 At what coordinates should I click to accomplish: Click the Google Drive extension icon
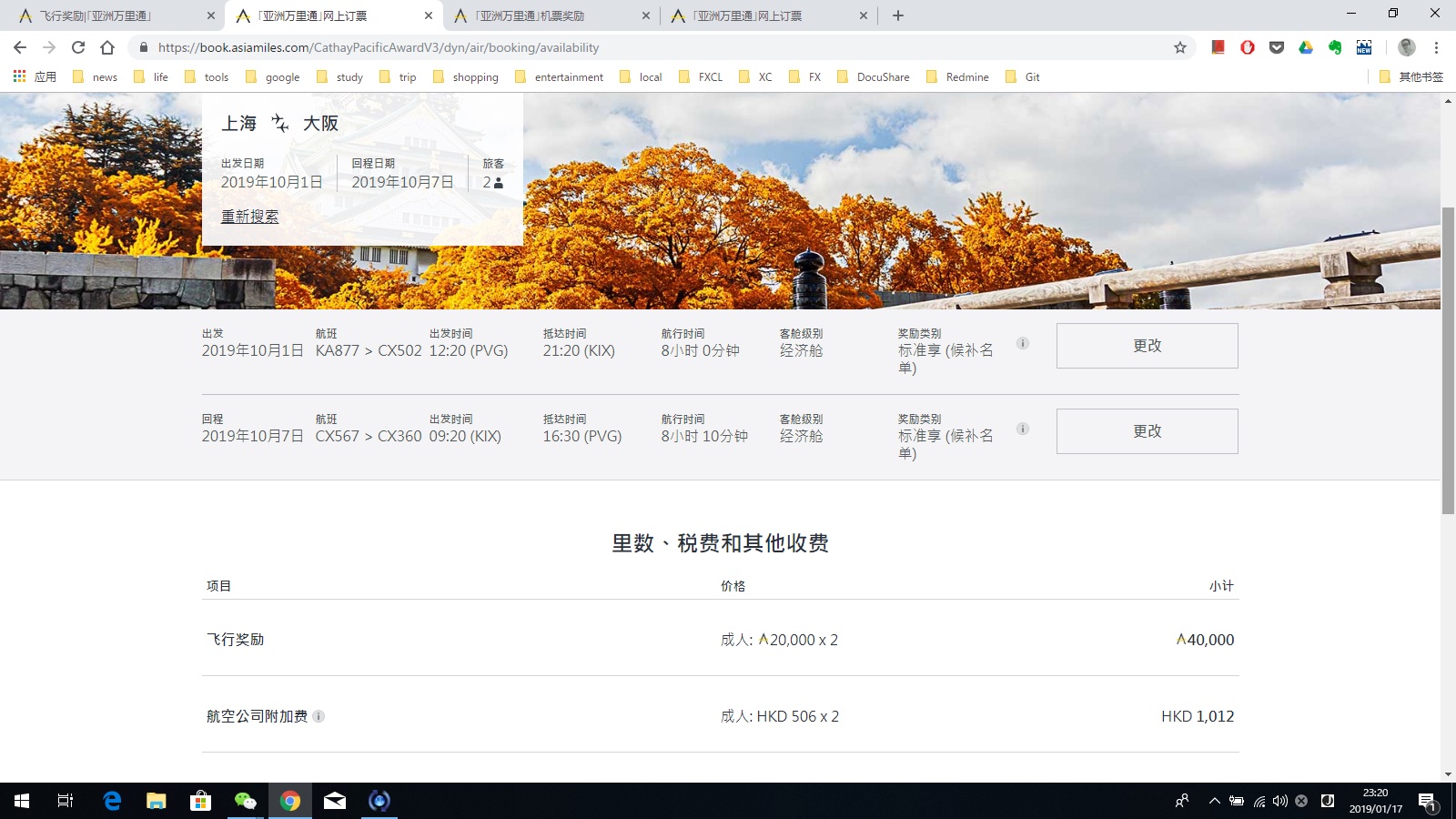(1306, 47)
